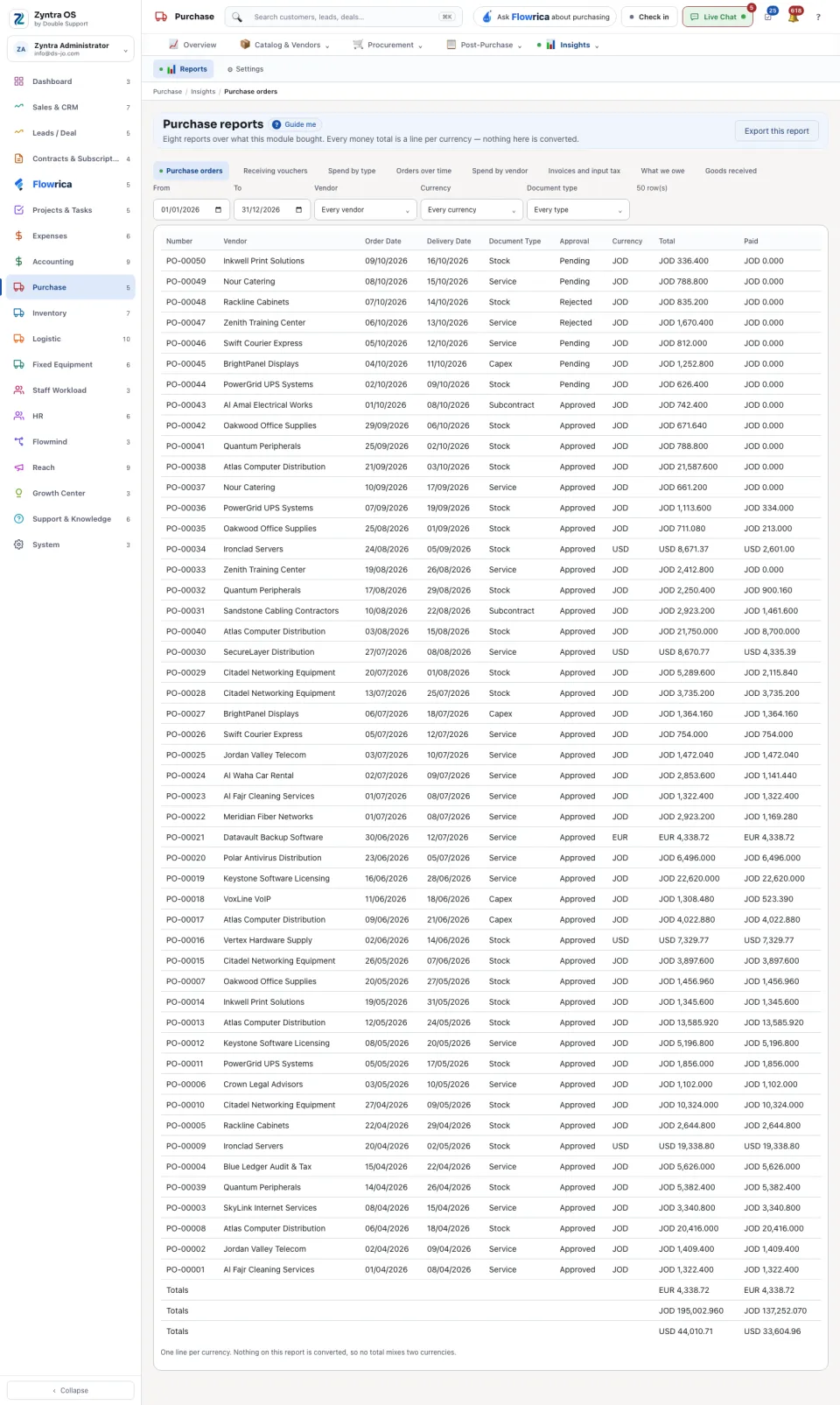Open the Every type document dropdown
The image size is (840, 1405).
(x=578, y=210)
